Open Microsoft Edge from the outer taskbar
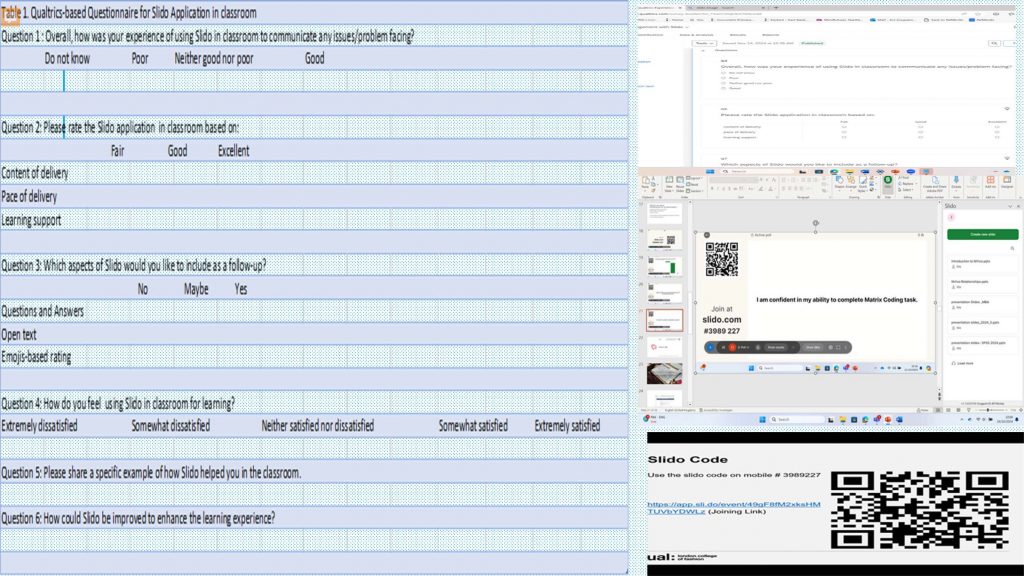Viewport: 1024px width, 576px height. (865, 419)
